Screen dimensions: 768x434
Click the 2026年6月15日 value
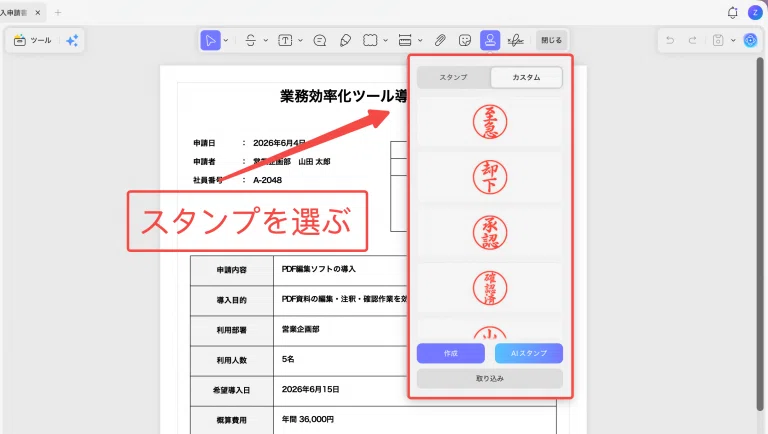[311, 389]
